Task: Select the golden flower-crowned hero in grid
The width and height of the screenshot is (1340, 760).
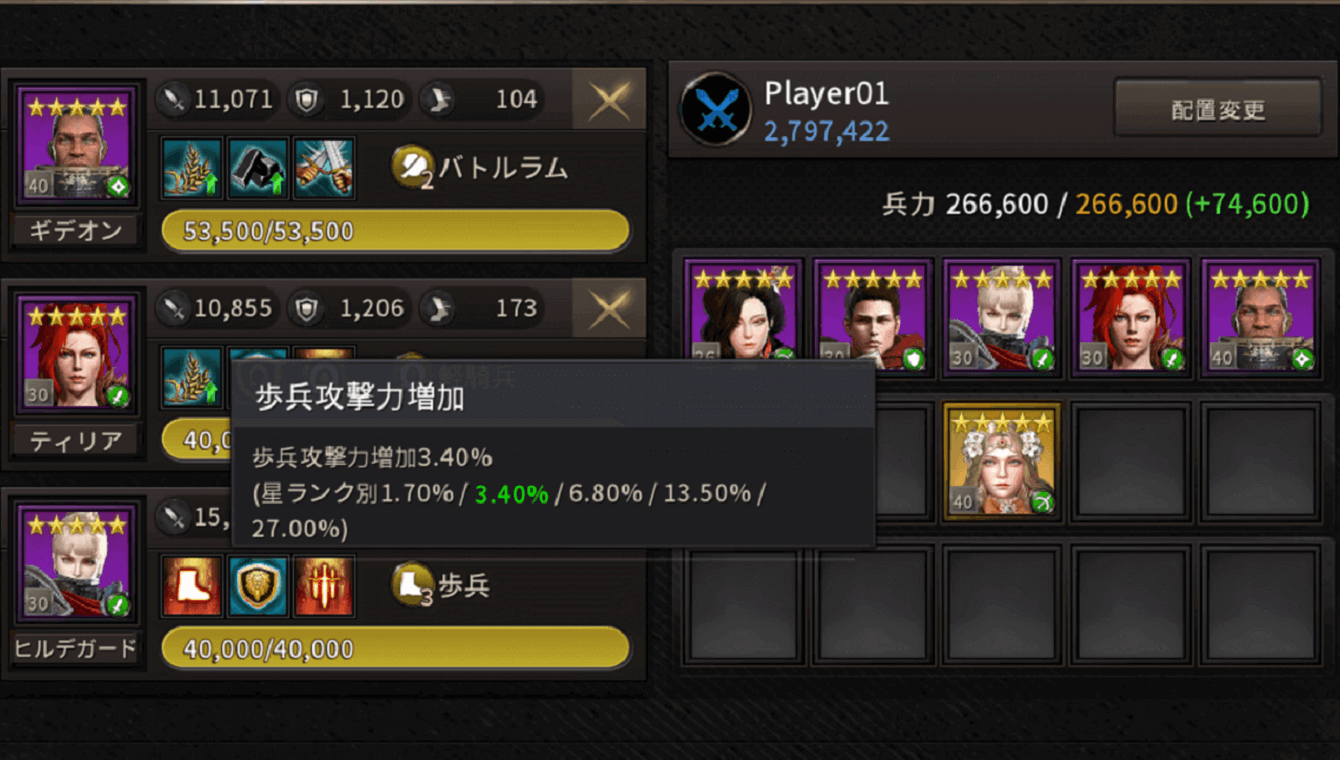Action: (1002, 461)
